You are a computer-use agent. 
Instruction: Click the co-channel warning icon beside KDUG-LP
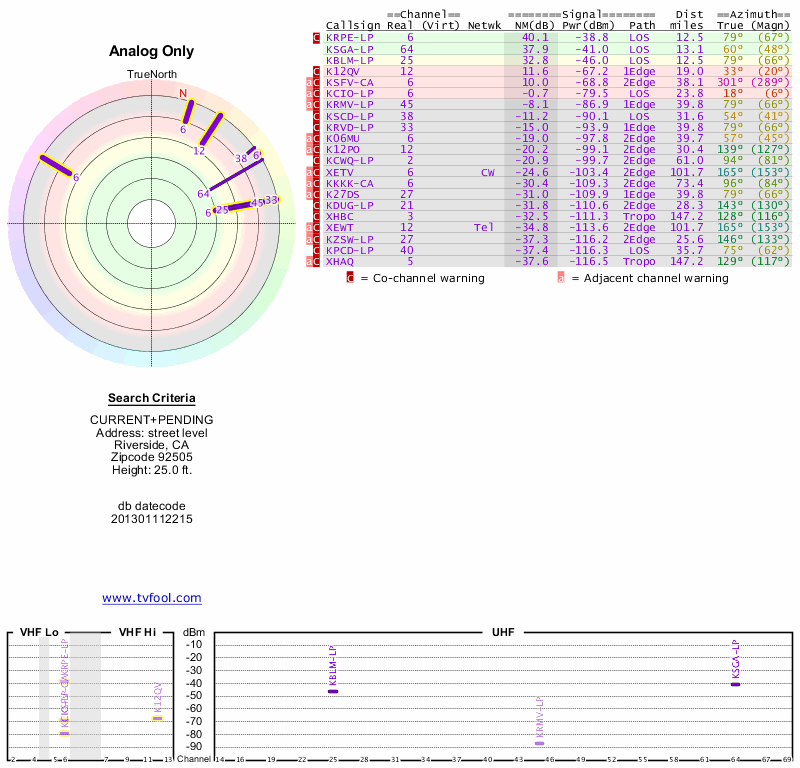(317, 205)
